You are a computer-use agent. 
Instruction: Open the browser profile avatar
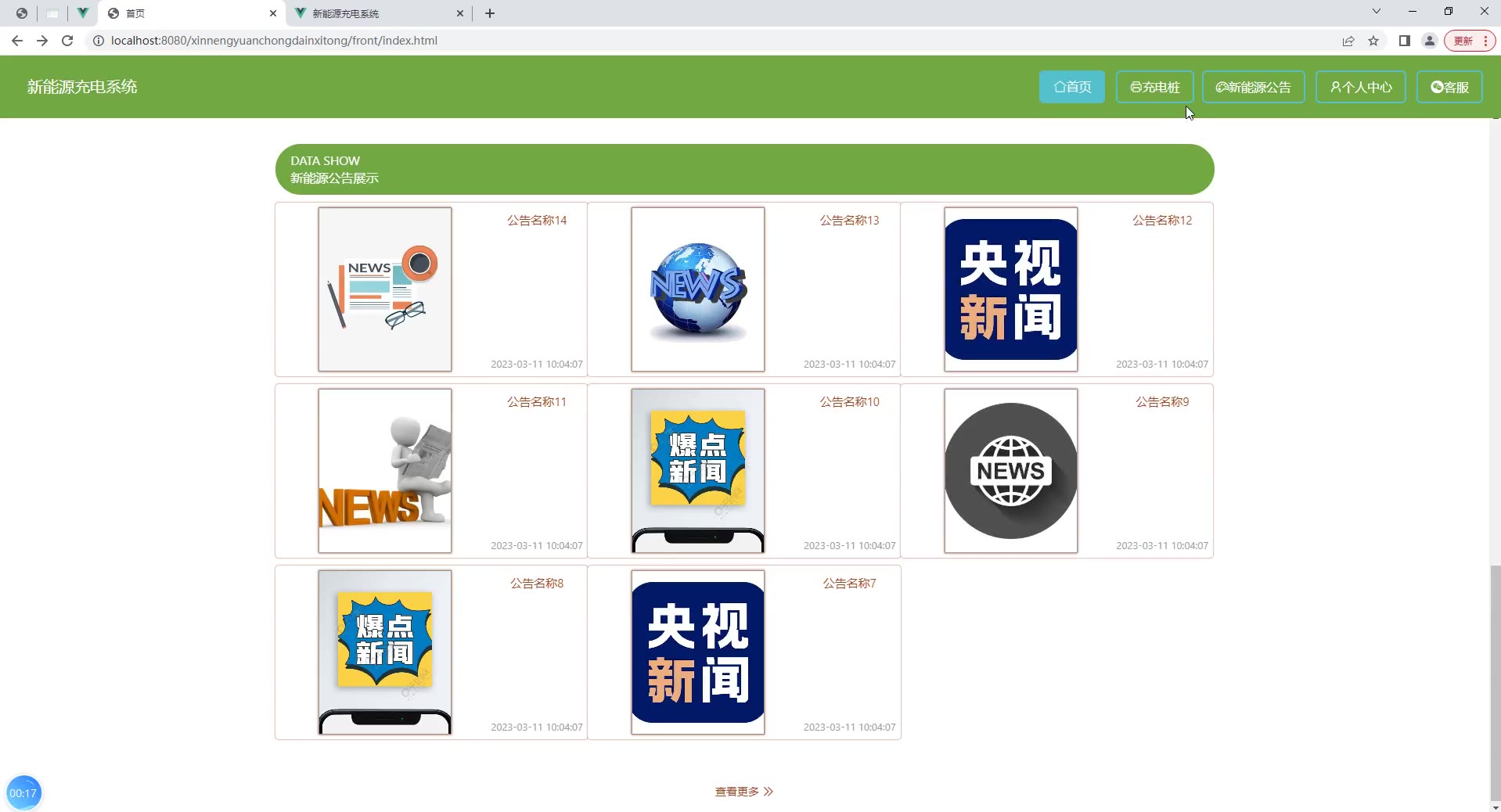[1430, 41]
